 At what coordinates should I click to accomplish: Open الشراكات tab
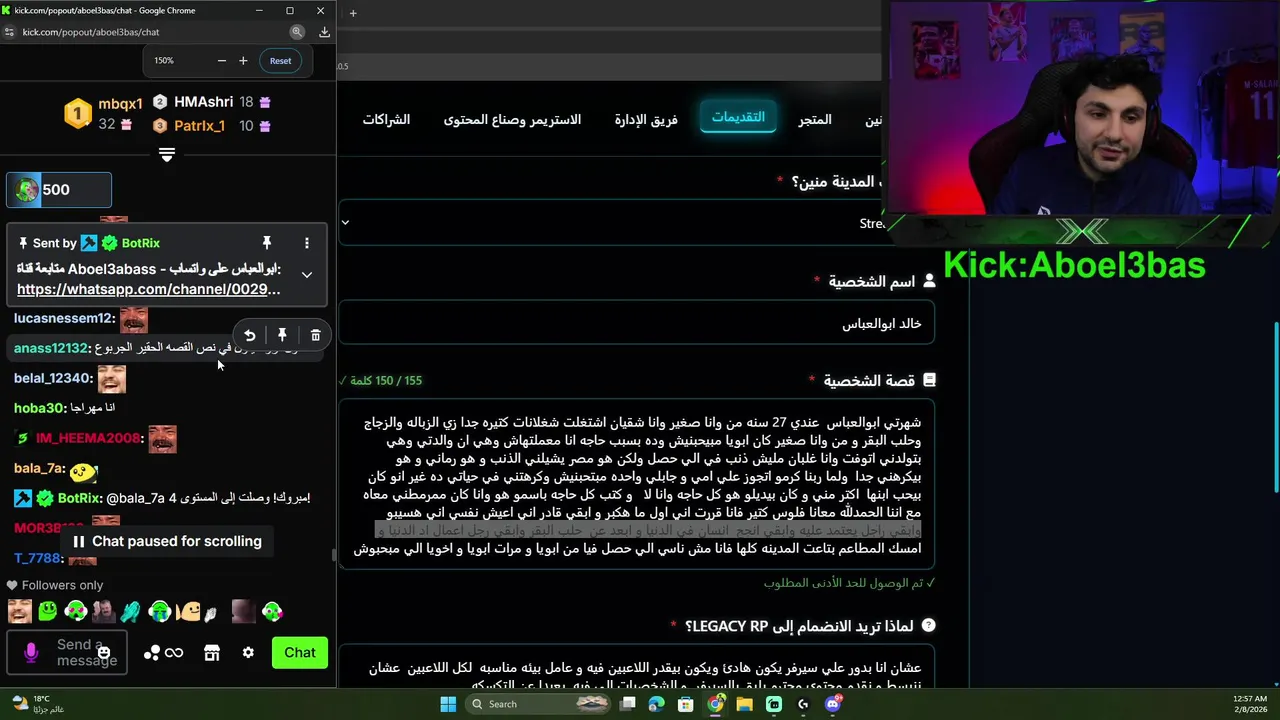click(386, 120)
